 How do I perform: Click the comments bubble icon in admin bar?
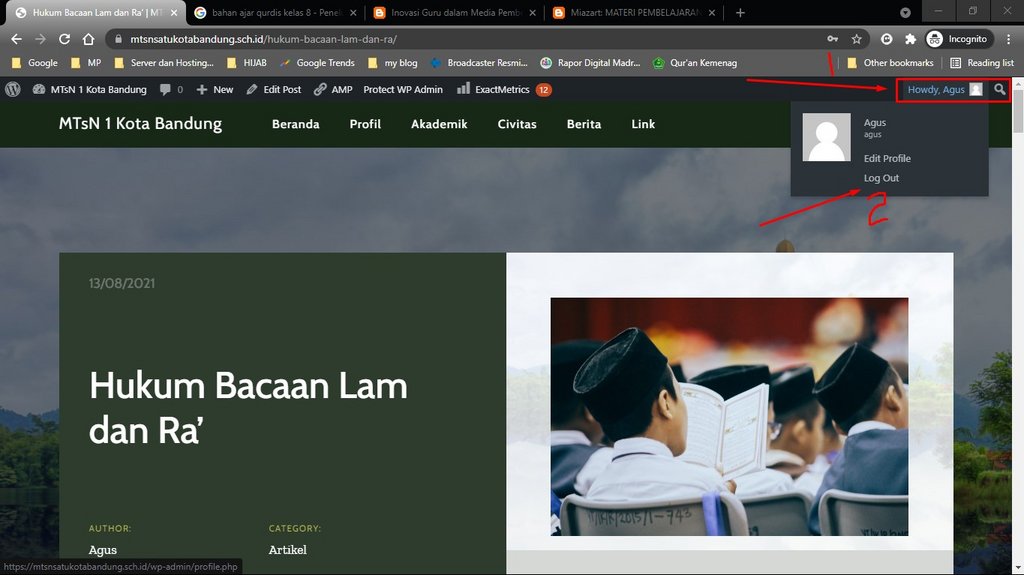click(171, 90)
